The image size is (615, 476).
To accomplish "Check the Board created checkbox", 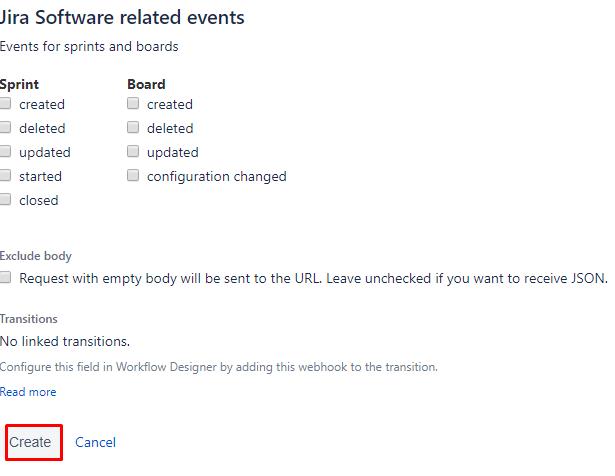I will [133, 104].
